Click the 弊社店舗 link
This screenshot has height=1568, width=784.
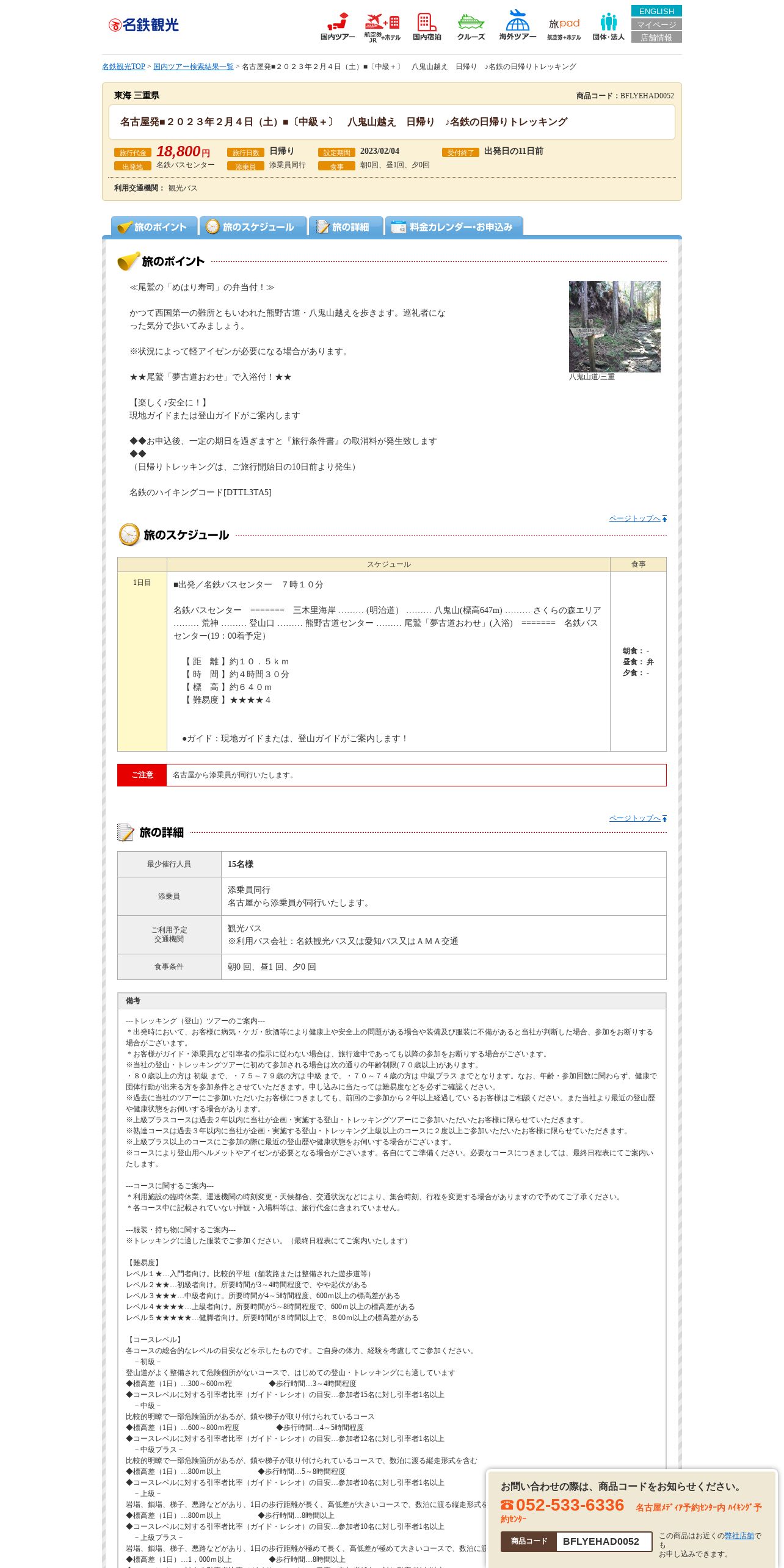pyautogui.click(x=739, y=1536)
